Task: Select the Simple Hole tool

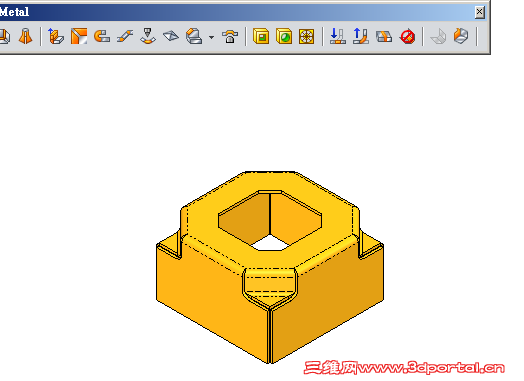Action: click(284, 36)
